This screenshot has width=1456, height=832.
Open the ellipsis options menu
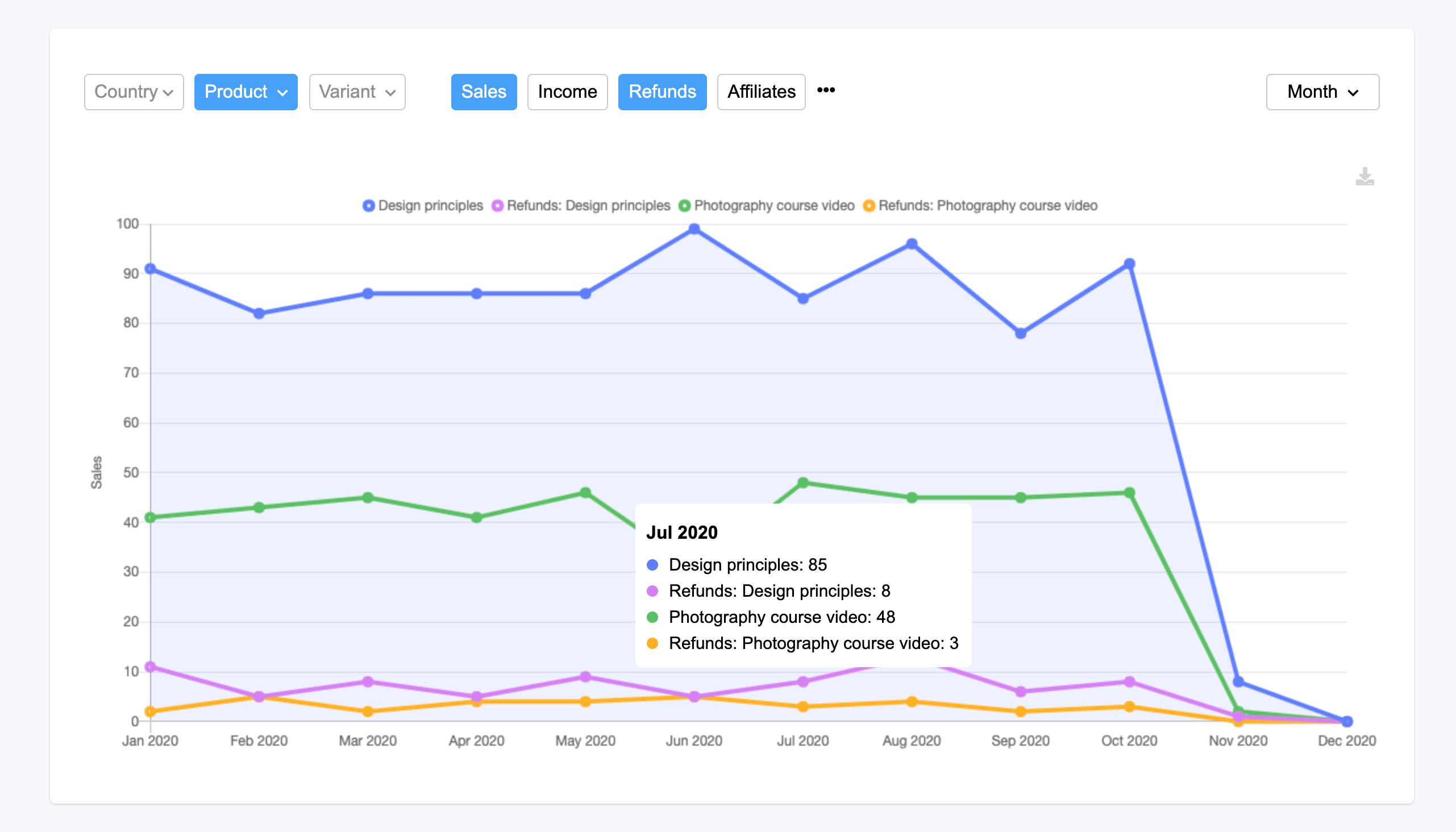825,90
